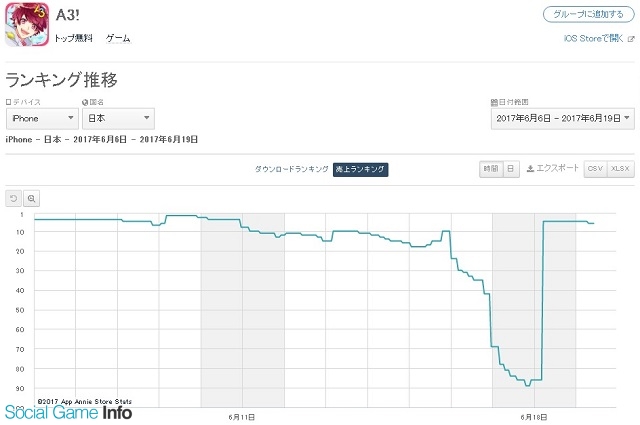Open the 日本 country dropdown
The width and height of the screenshot is (640, 425).
[118, 118]
